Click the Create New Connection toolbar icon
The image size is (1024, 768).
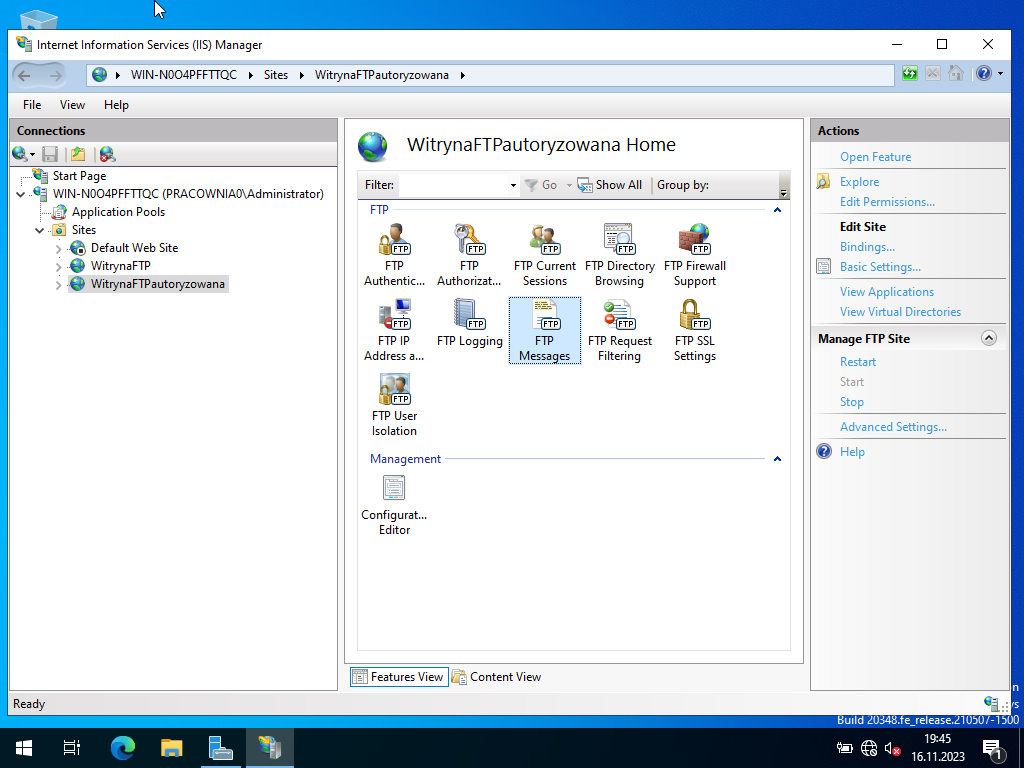tap(20, 154)
